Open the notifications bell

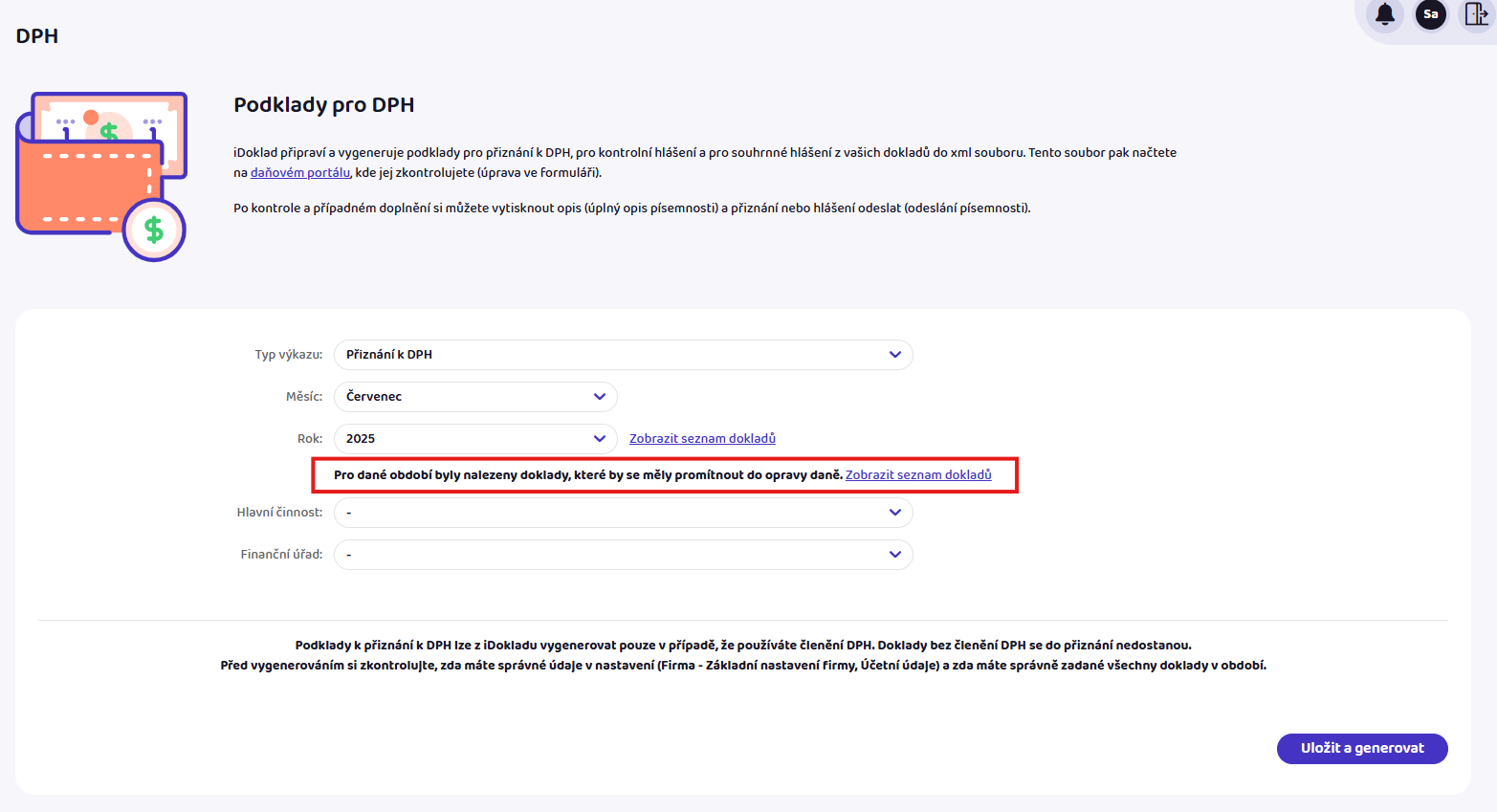[x=1384, y=14]
